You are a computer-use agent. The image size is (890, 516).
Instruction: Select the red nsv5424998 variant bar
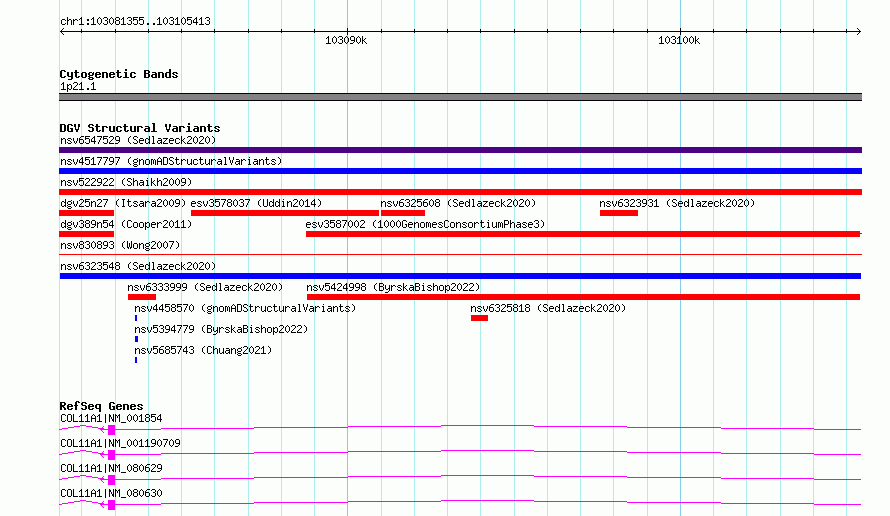coord(583,297)
